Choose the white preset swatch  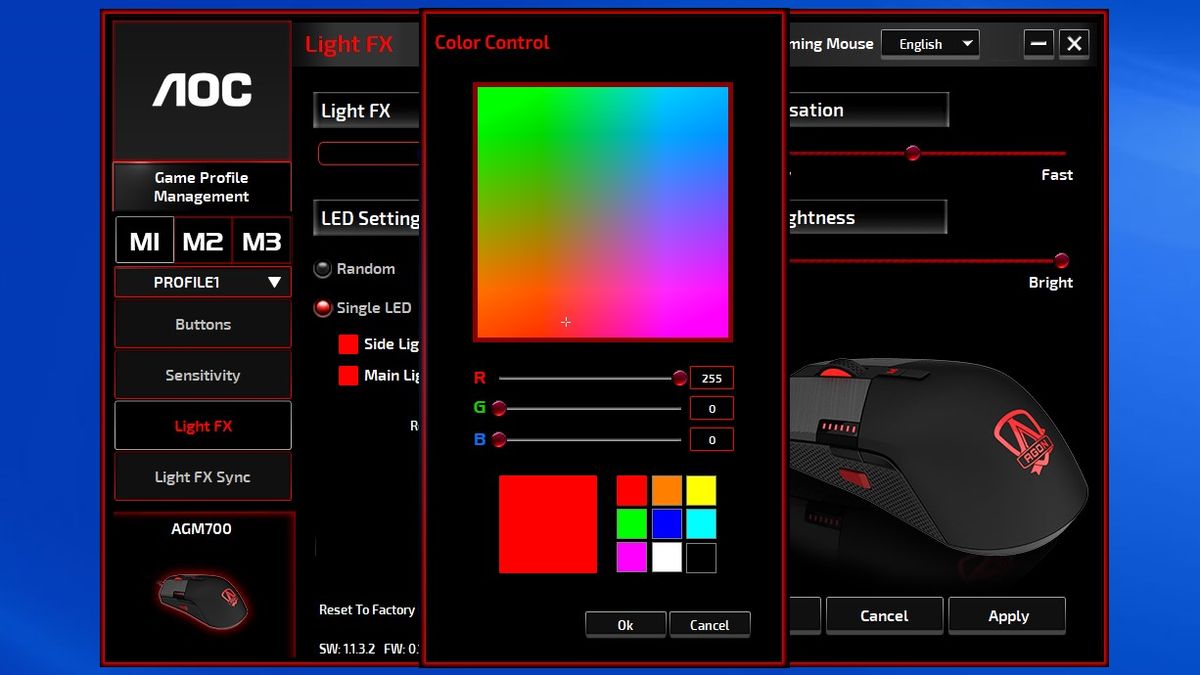click(x=667, y=557)
